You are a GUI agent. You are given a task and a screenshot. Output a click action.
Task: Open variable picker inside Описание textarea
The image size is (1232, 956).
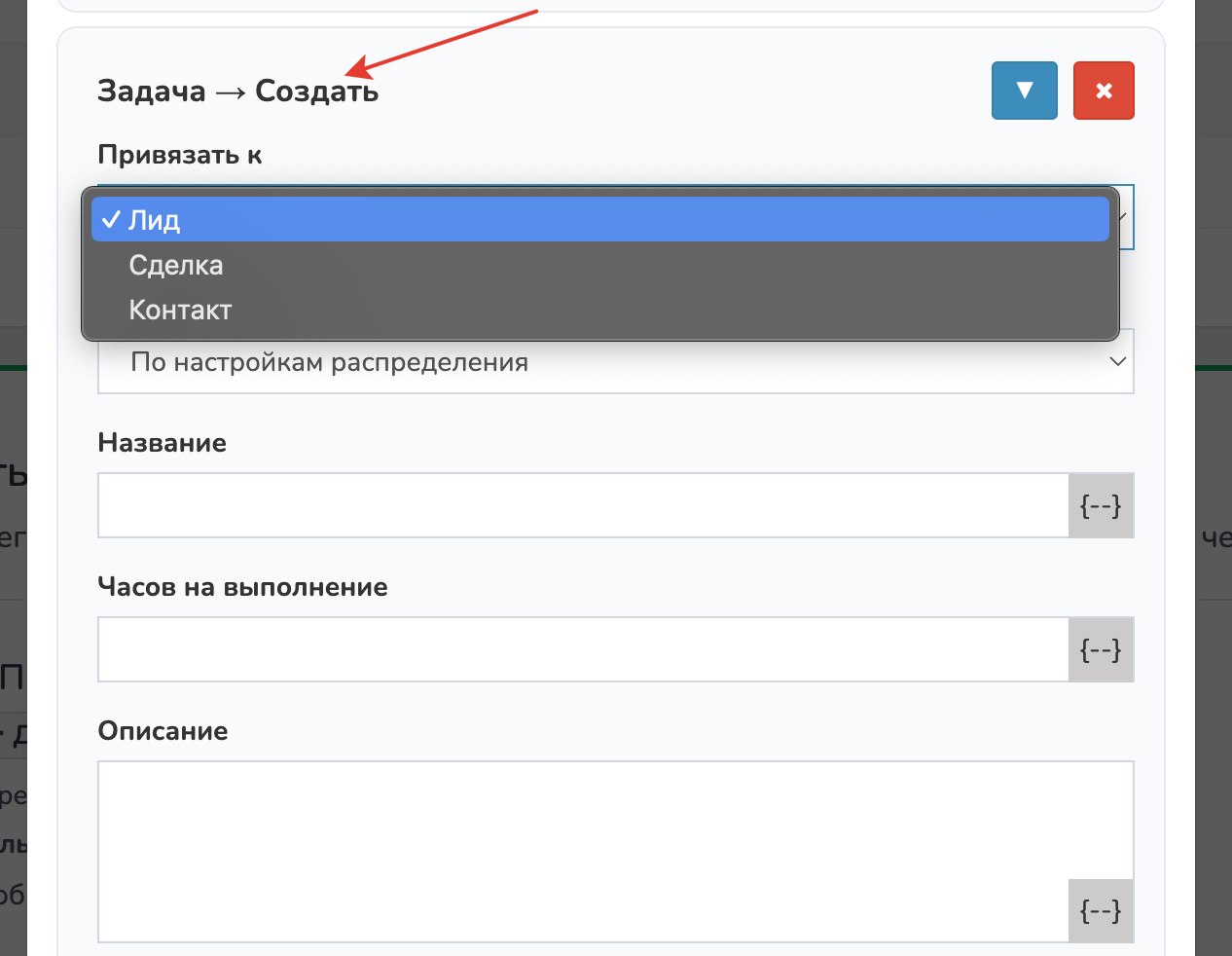coord(1101,910)
